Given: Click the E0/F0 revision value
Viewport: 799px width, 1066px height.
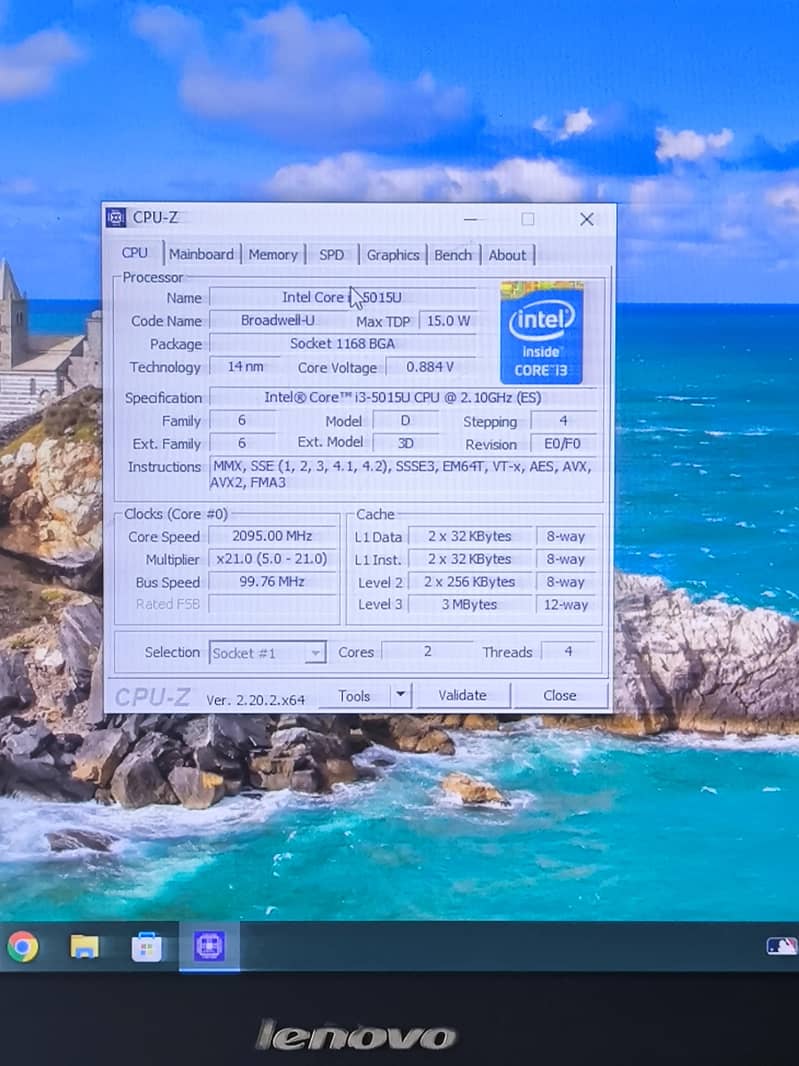Looking at the screenshot, I should (x=562, y=444).
